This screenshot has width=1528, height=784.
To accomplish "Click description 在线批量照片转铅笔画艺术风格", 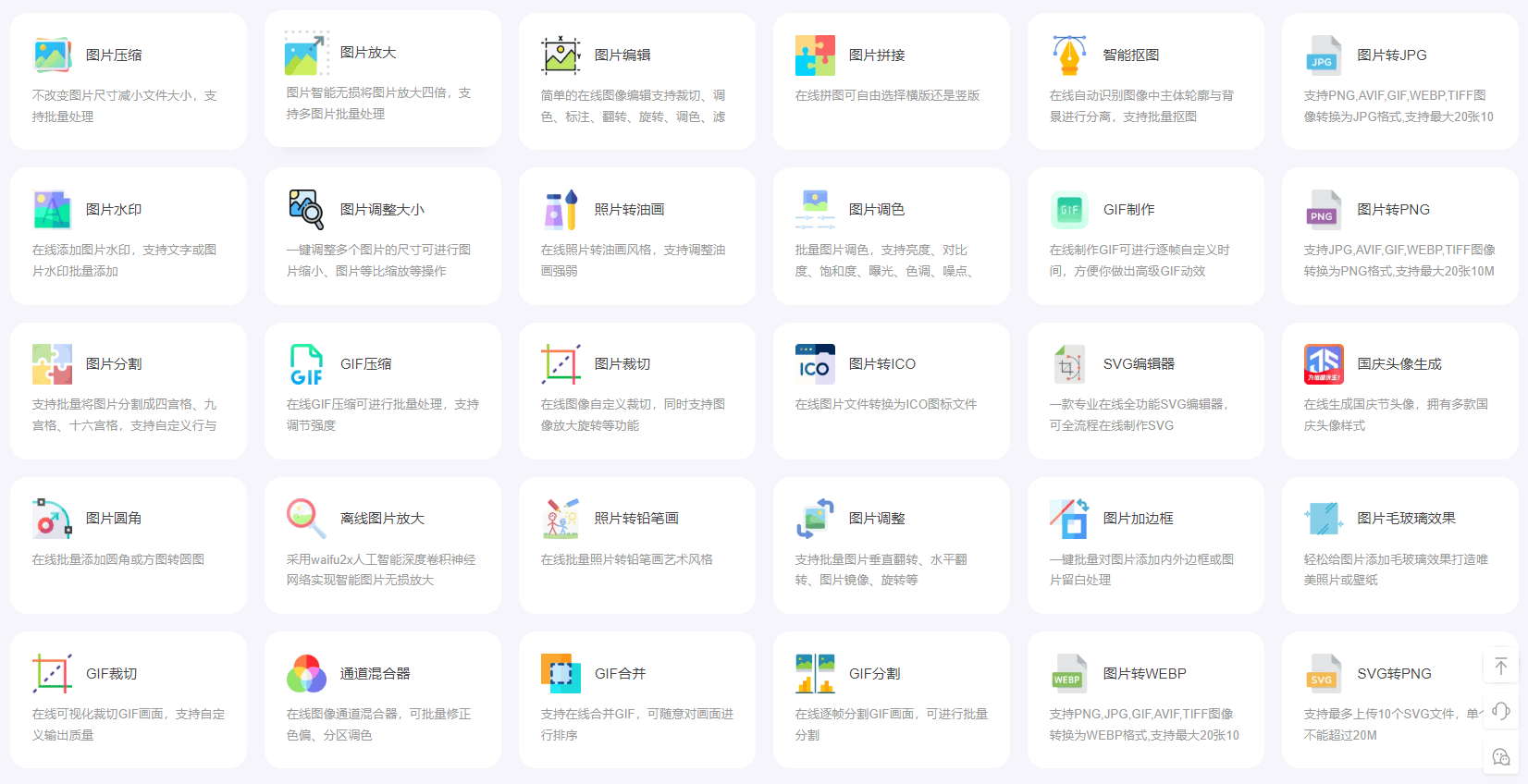I will (x=627, y=559).
